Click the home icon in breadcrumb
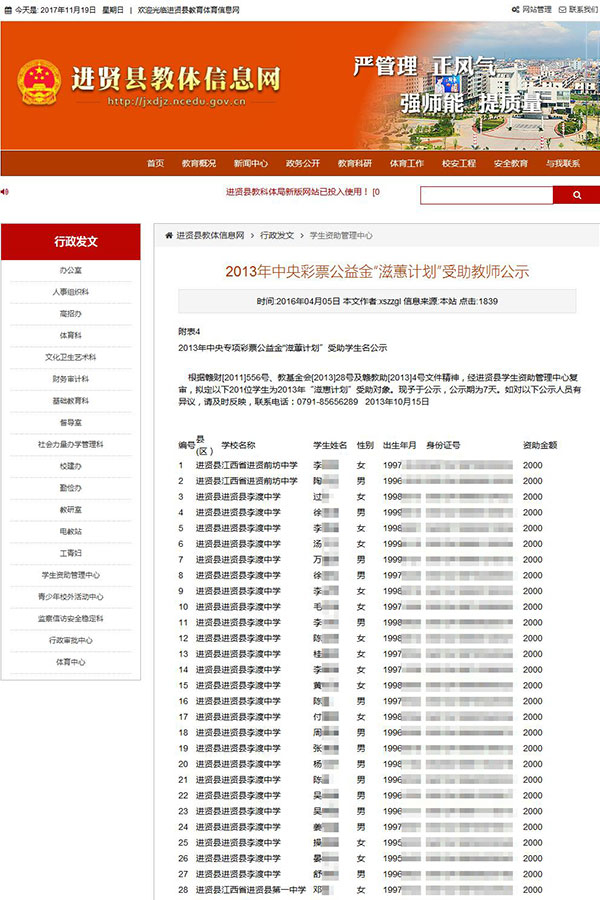Viewport: 600px width, 900px height. [170, 235]
